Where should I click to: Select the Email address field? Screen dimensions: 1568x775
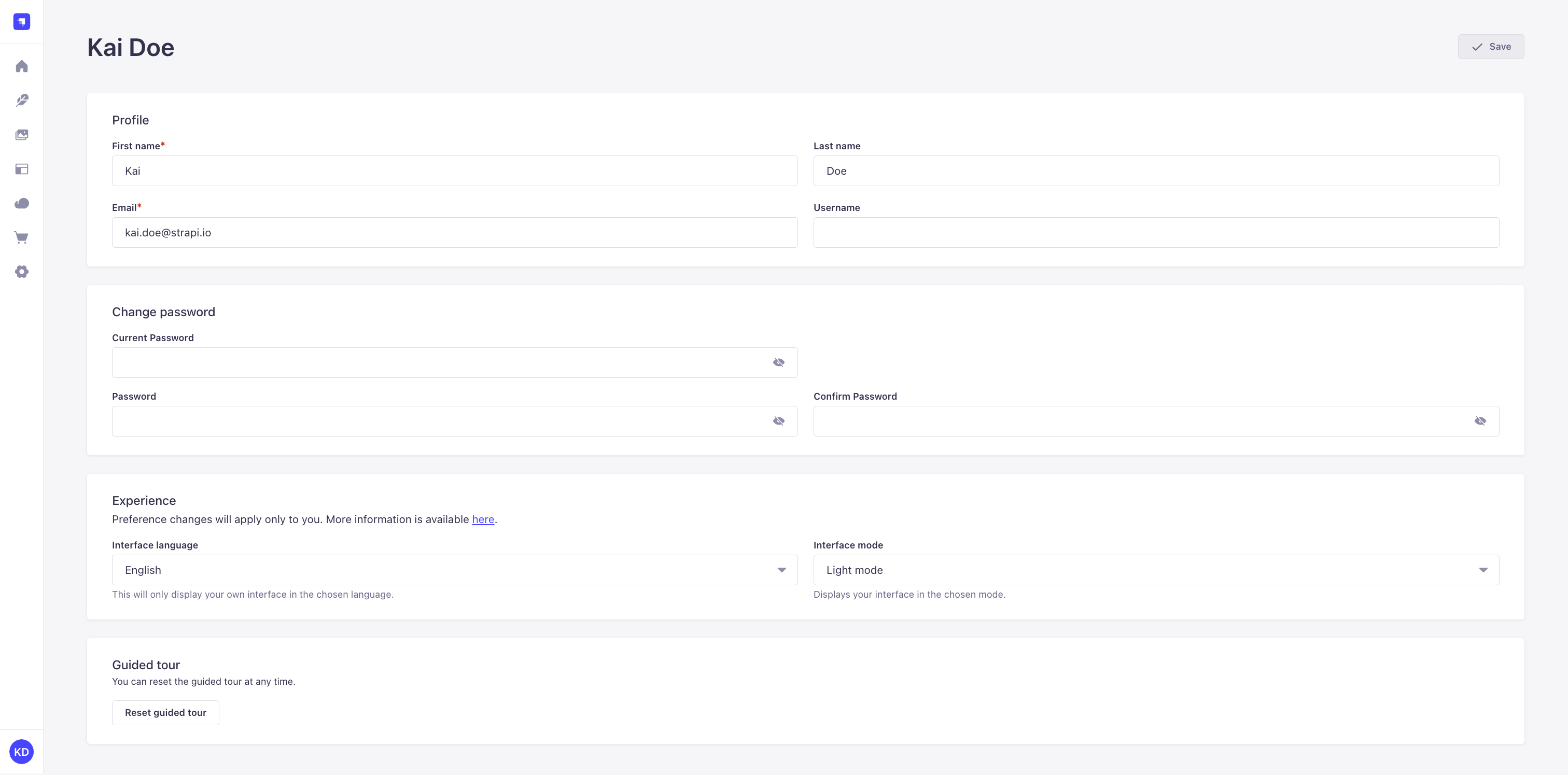(x=454, y=232)
